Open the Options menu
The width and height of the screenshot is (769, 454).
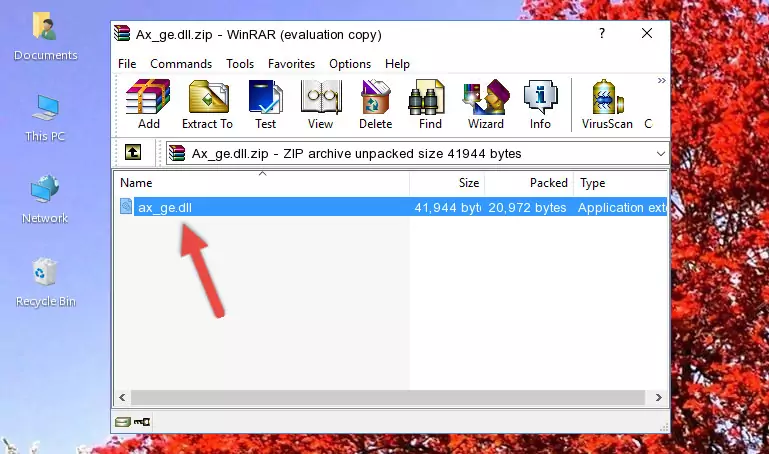pyautogui.click(x=350, y=64)
